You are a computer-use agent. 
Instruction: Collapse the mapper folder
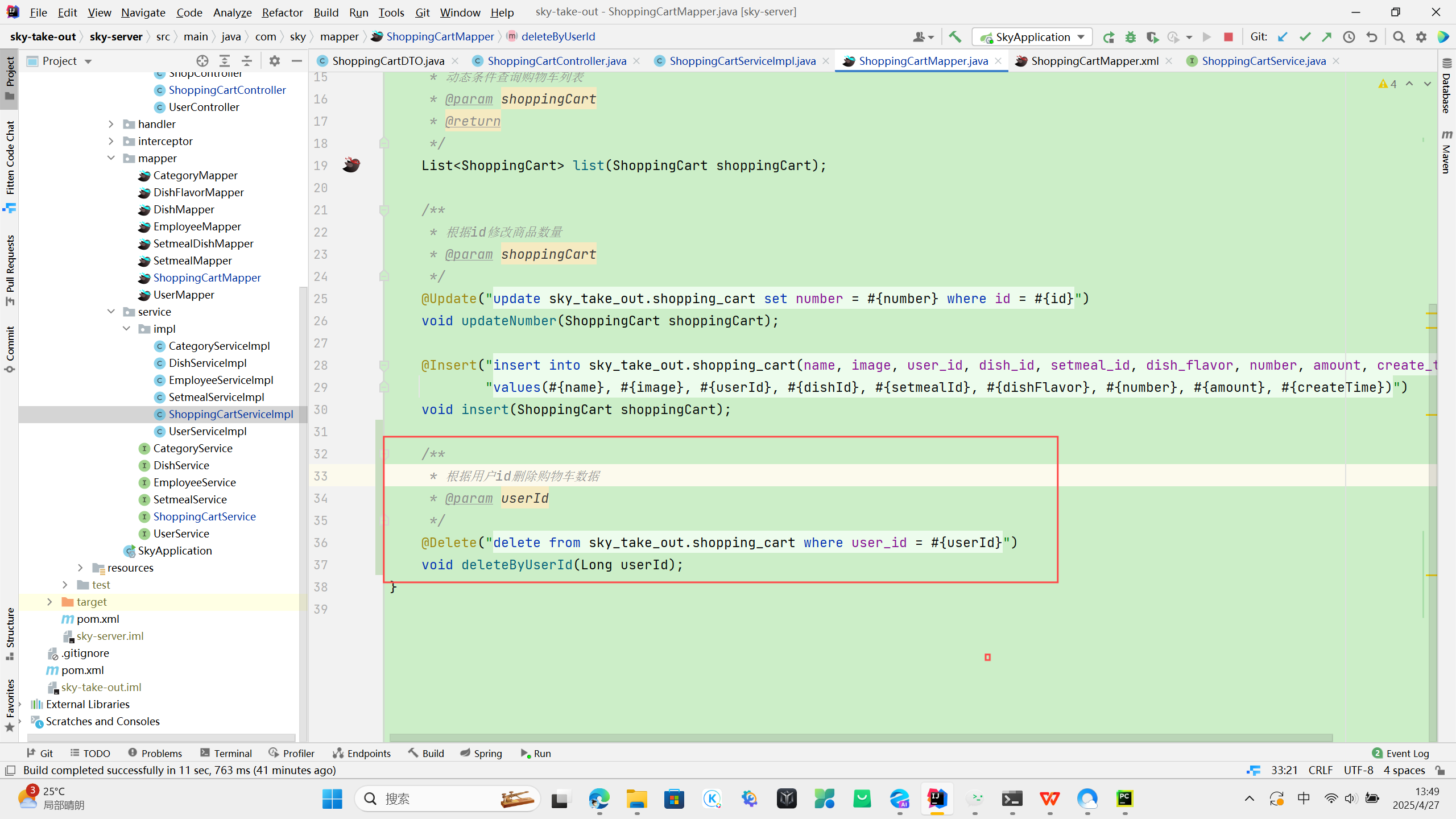pyautogui.click(x=111, y=158)
